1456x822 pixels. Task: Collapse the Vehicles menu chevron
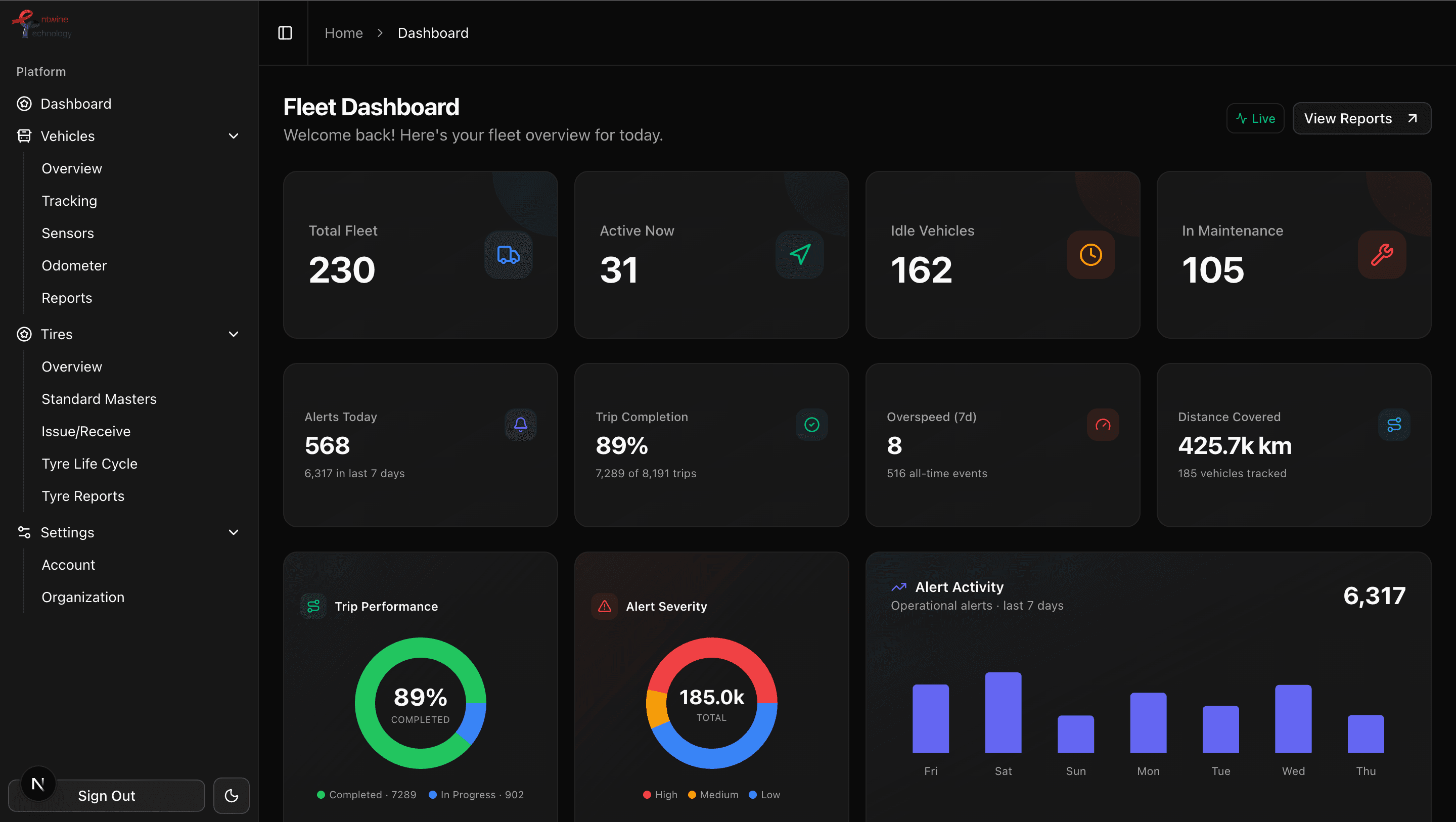pos(234,135)
